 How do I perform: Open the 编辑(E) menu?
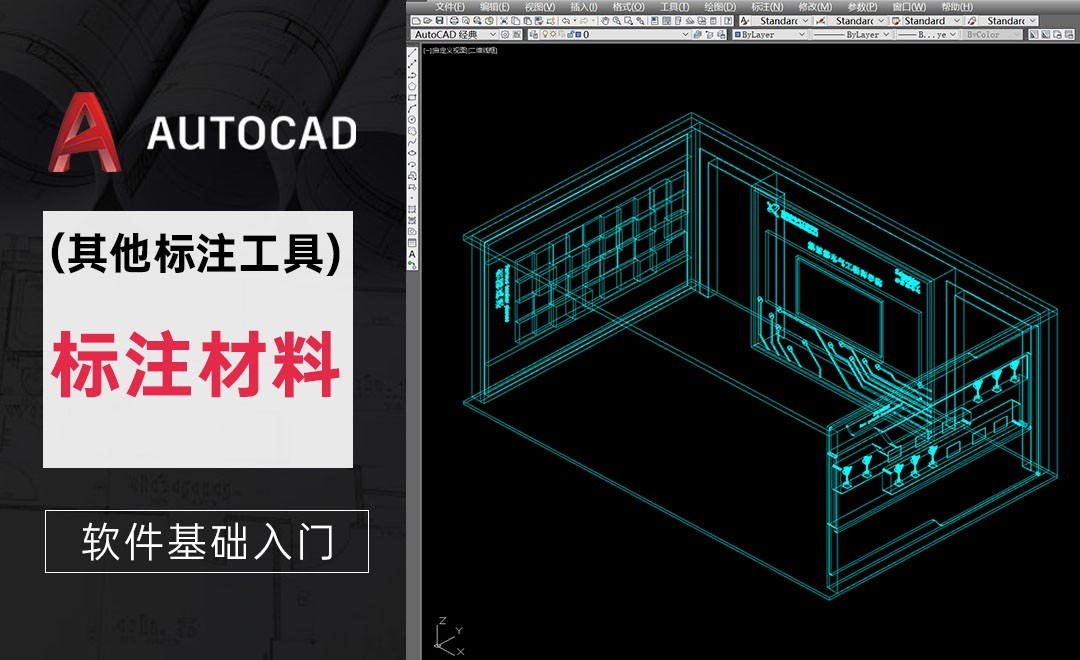(x=495, y=7)
